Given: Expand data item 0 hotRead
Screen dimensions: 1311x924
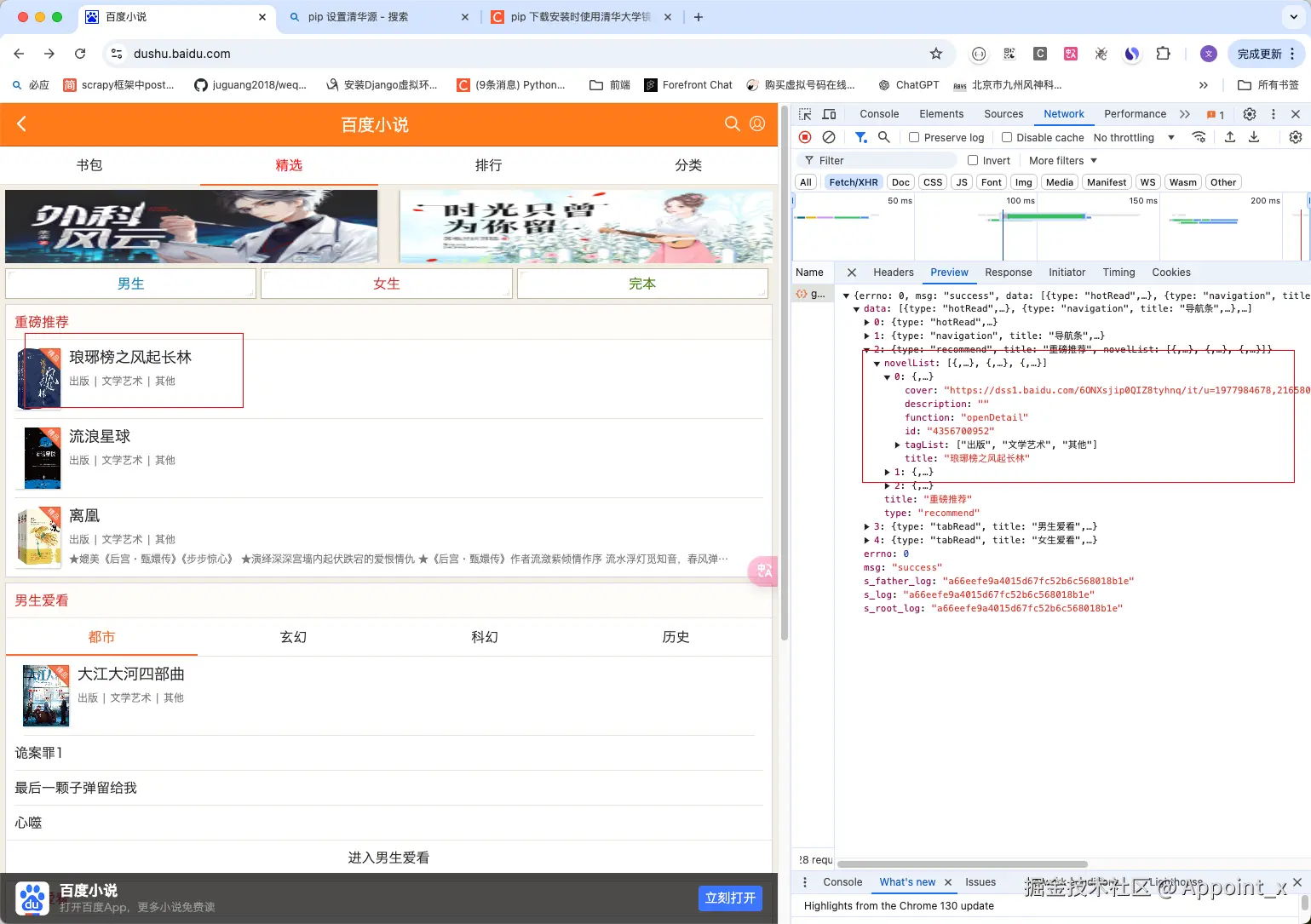Looking at the screenshot, I should [x=867, y=323].
